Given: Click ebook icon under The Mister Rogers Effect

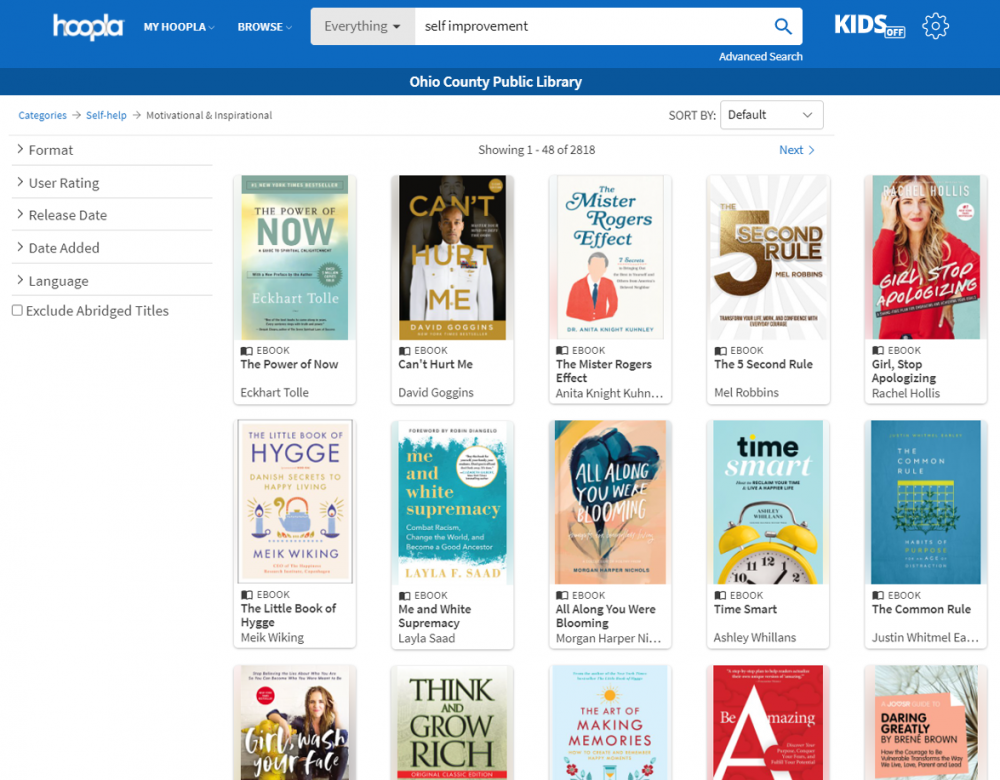Looking at the screenshot, I should click(x=562, y=351).
